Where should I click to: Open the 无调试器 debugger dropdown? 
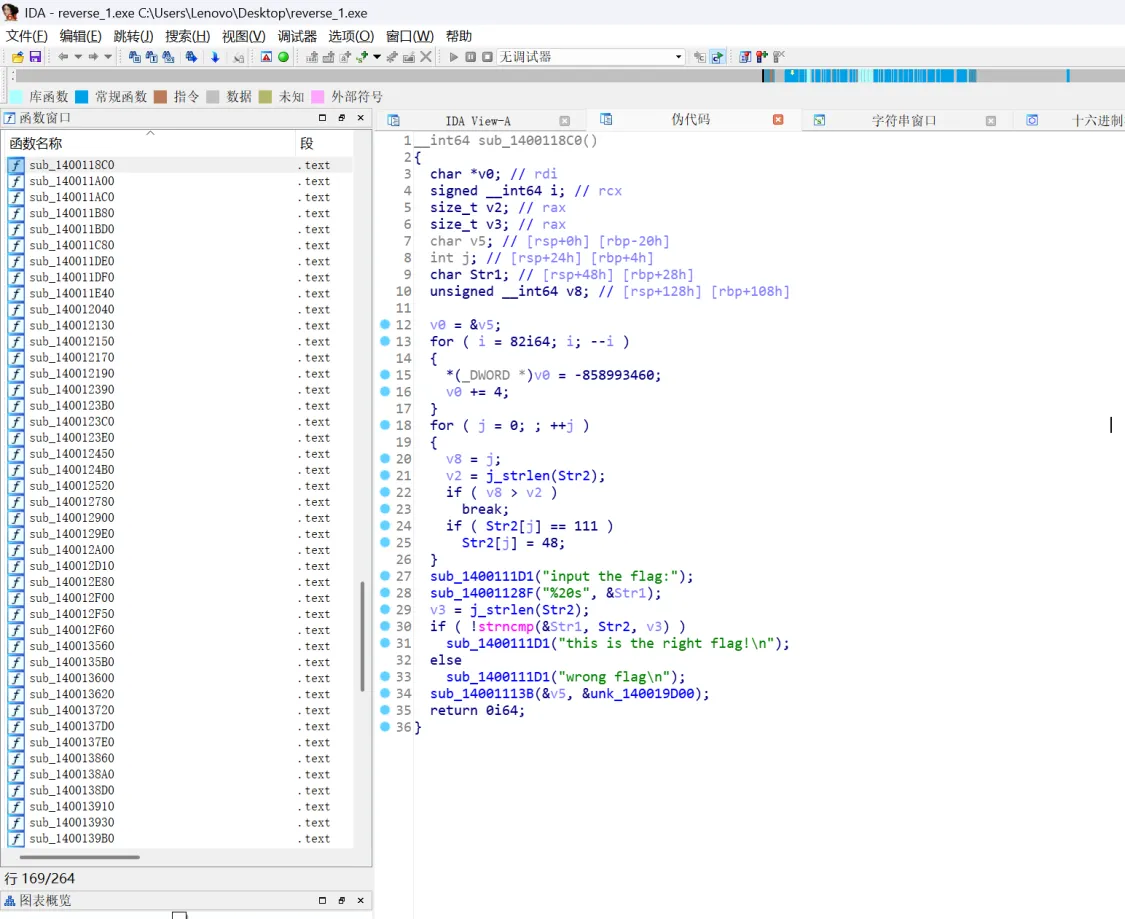click(x=590, y=57)
